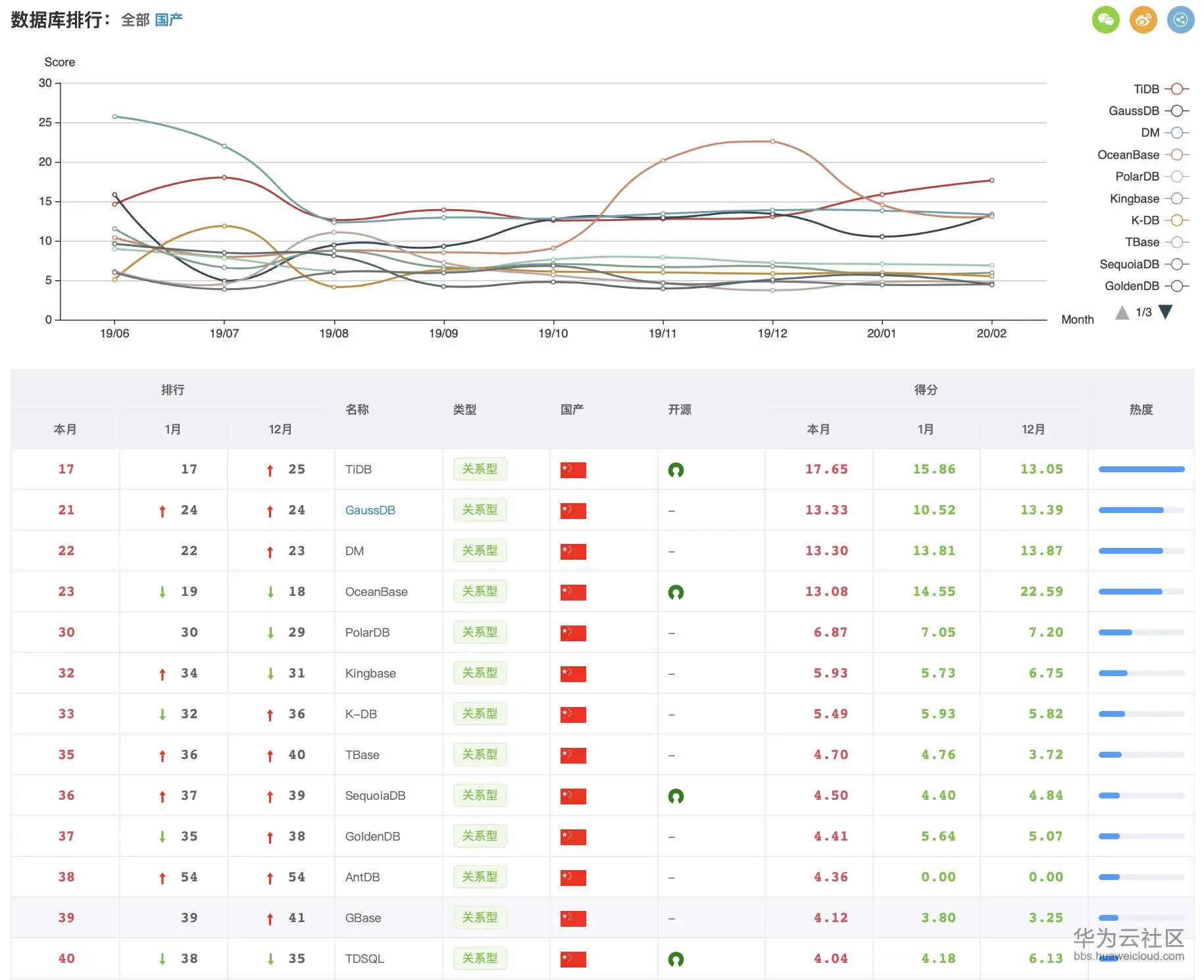Click the China flag in OceanBase row
The image size is (1204, 980).
coord(573,592)
